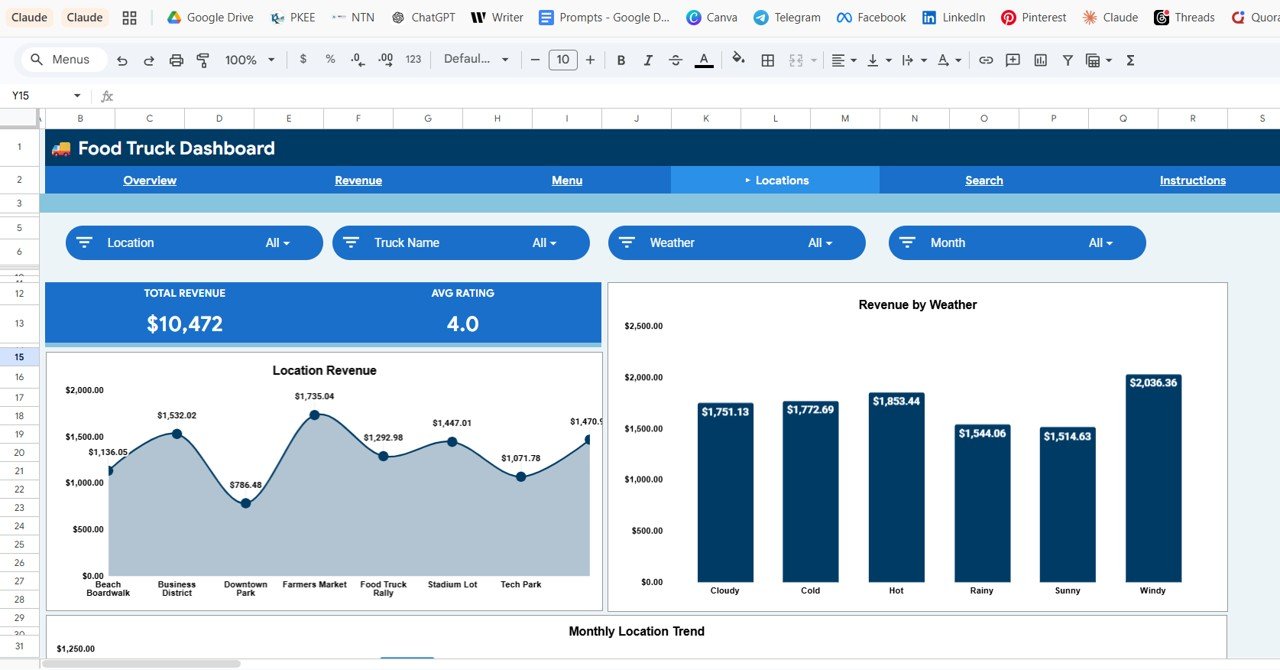Viewport: 1280px width, 670px height.
Task: Click the Instructions link
Action: tap(1192, 180)
